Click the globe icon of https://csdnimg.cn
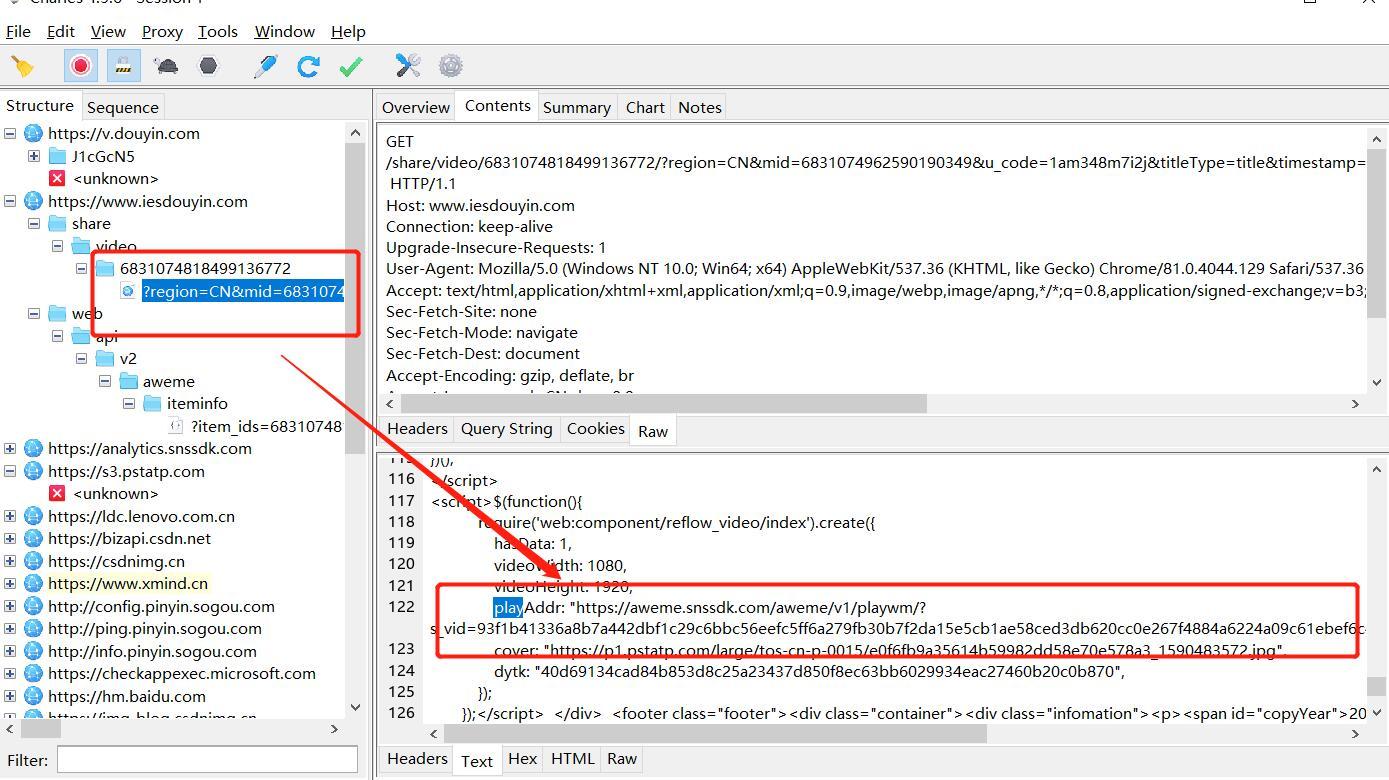 click(33, 561)
